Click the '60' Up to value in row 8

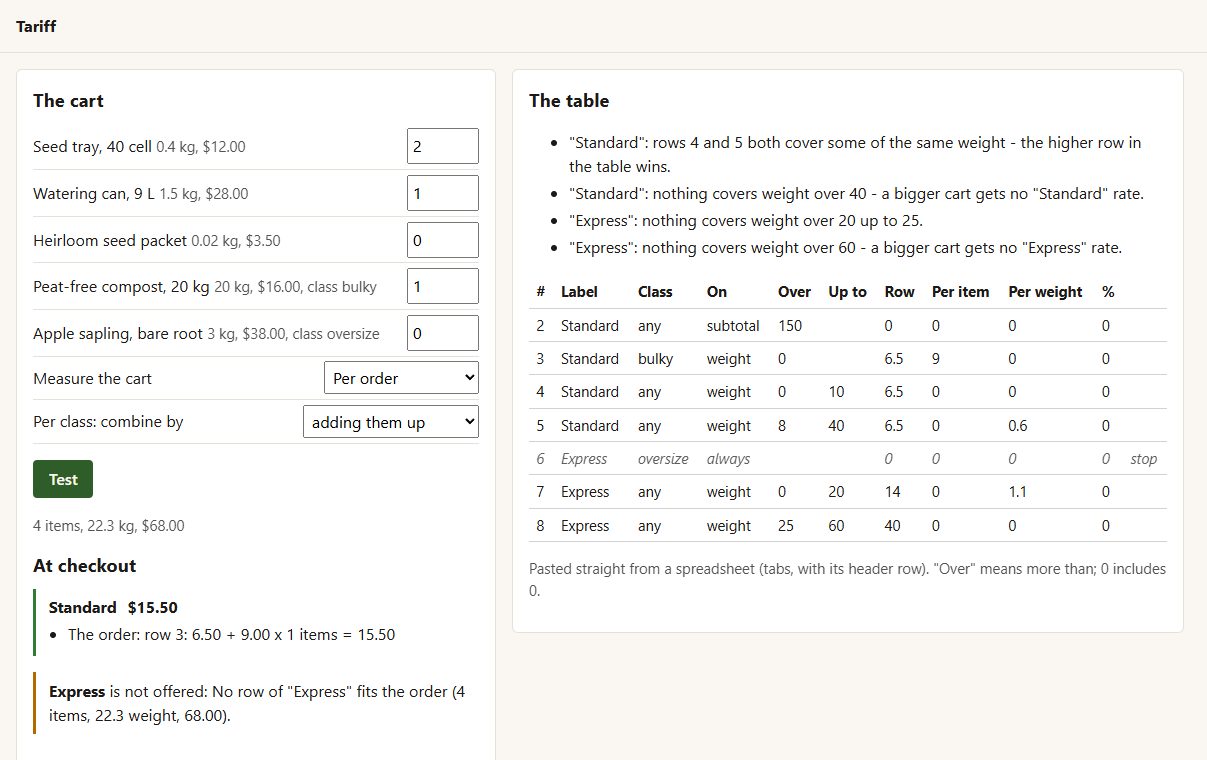click(x=837, y=526)
